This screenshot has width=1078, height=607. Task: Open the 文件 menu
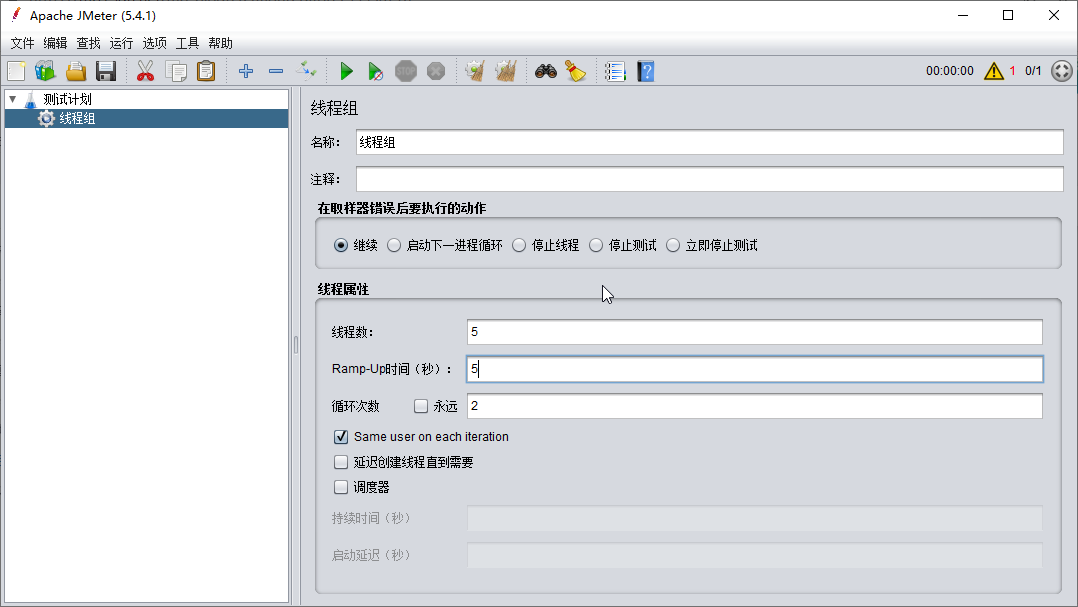(x=22, y=43)
